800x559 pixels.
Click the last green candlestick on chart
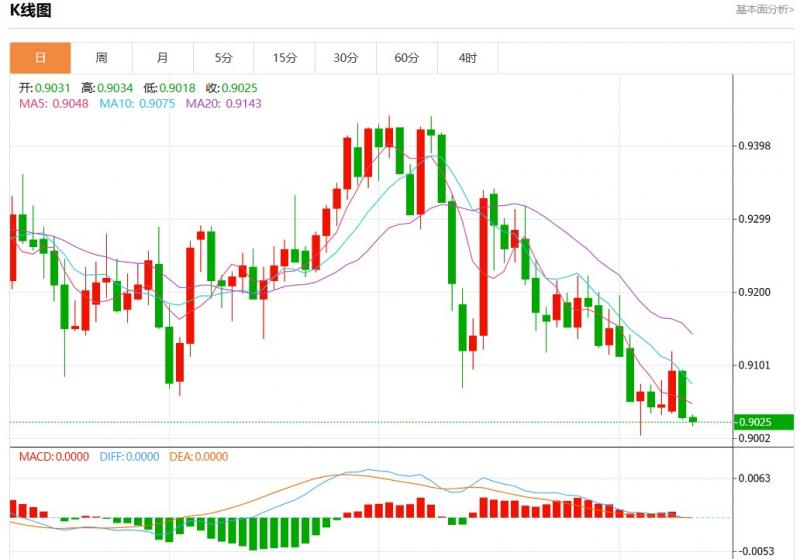coord(693,420)
